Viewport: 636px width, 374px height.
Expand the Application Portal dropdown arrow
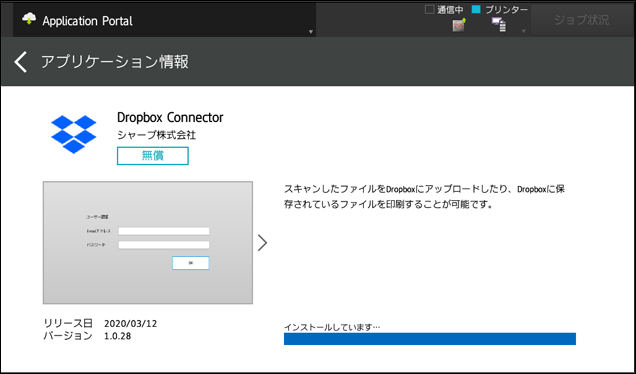311,32
